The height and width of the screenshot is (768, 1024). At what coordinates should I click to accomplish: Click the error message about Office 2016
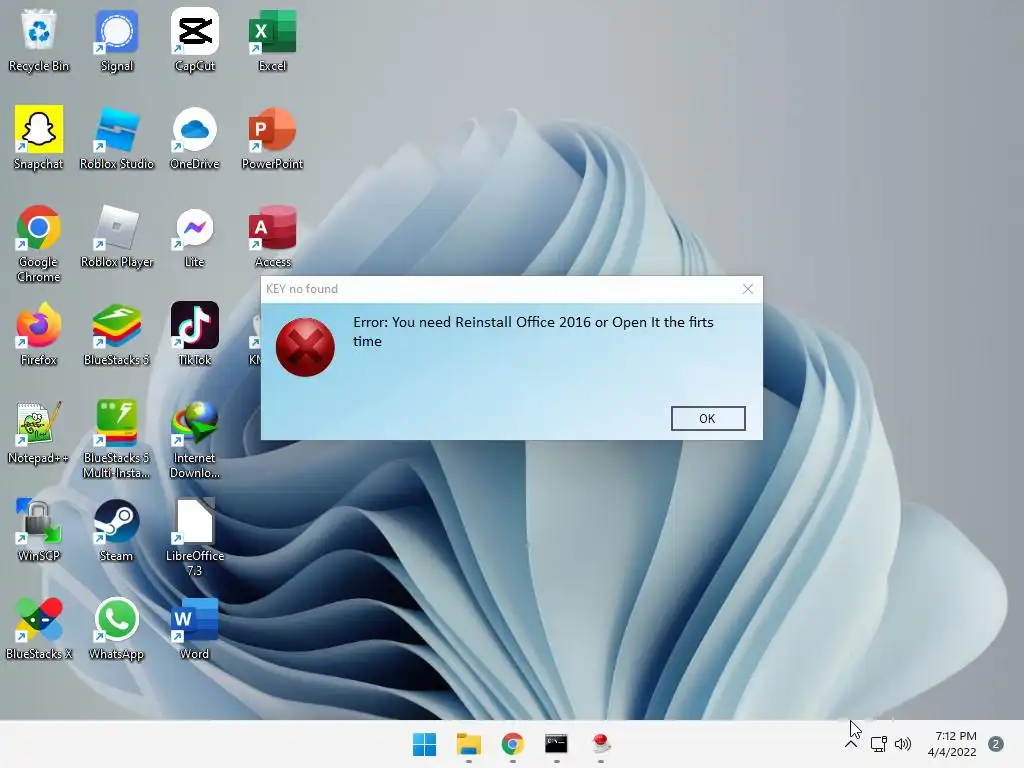pos(533,332)
